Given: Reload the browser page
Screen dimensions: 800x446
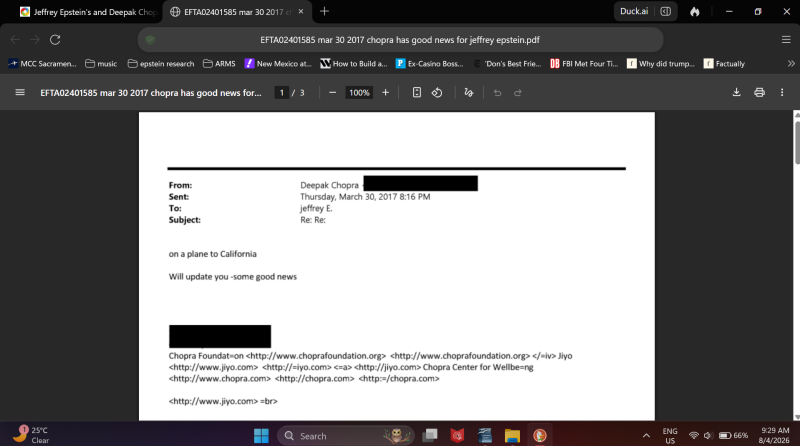Looking at the screenshot, I should 55,40.
